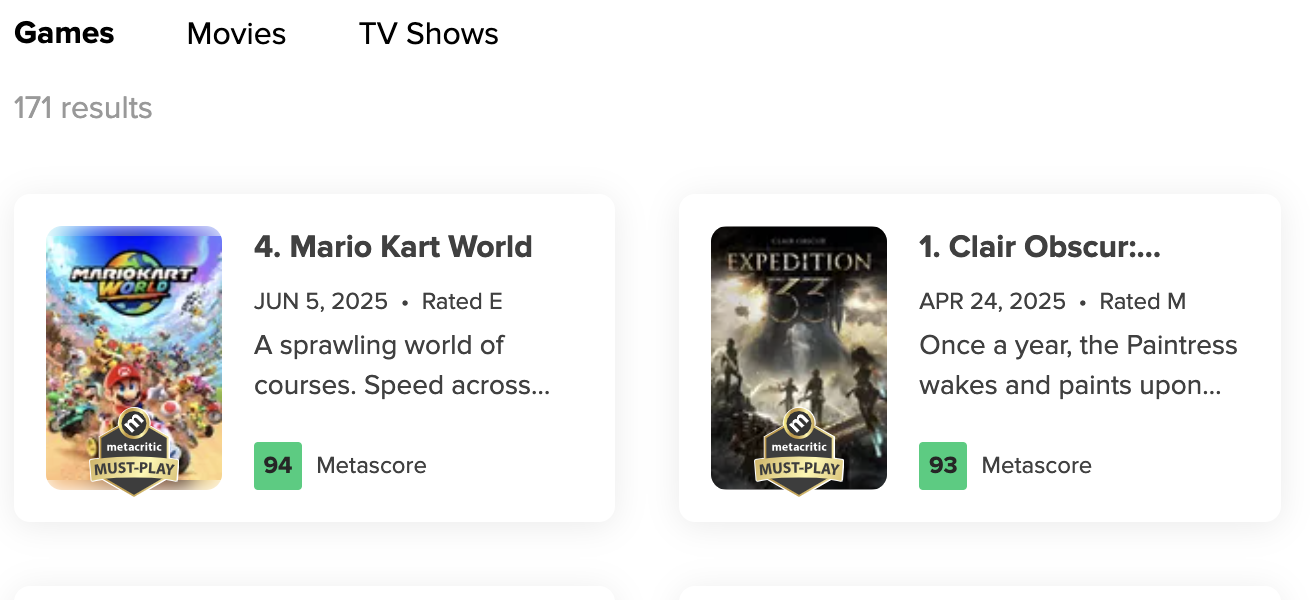This screenshot has height=600, width=1310.
Task: Click the APR 24, 2025 release date
Action: point(992,301)
